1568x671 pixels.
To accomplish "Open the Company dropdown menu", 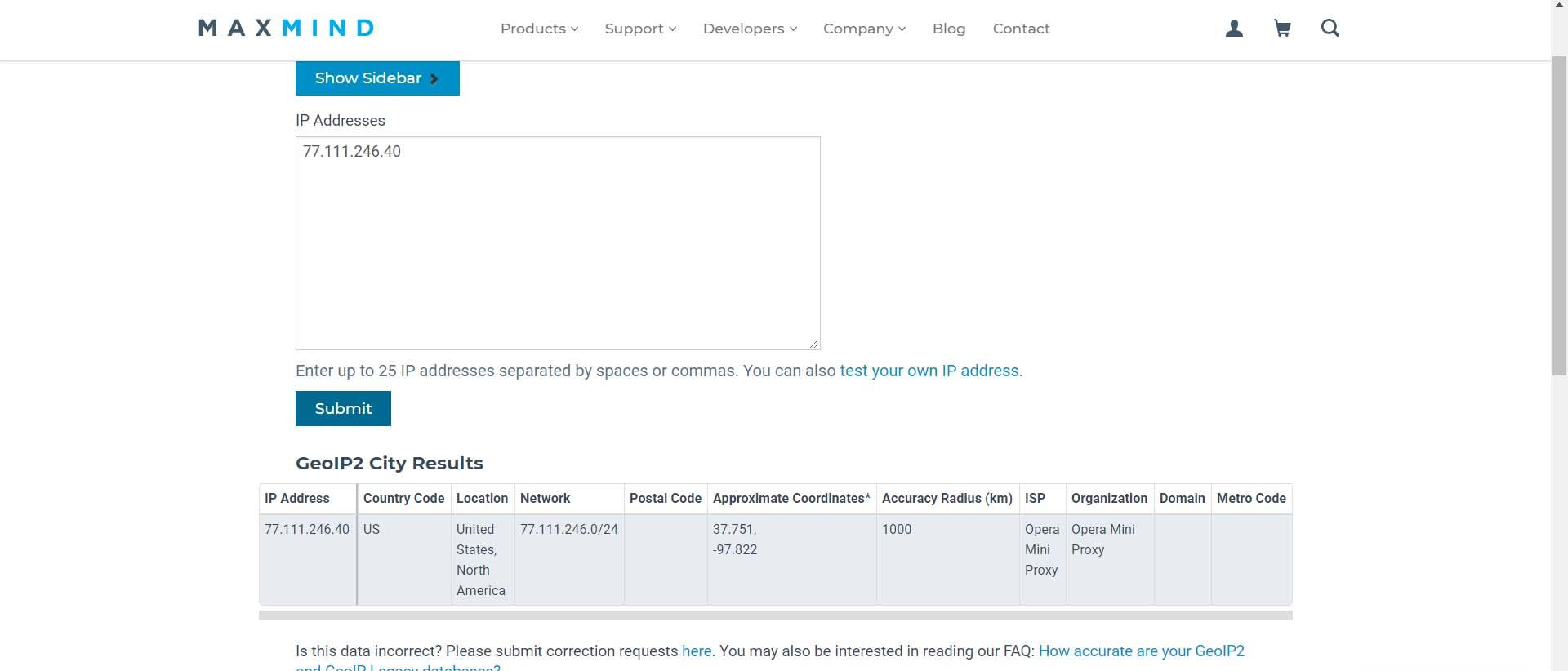I will pos(864,29).
